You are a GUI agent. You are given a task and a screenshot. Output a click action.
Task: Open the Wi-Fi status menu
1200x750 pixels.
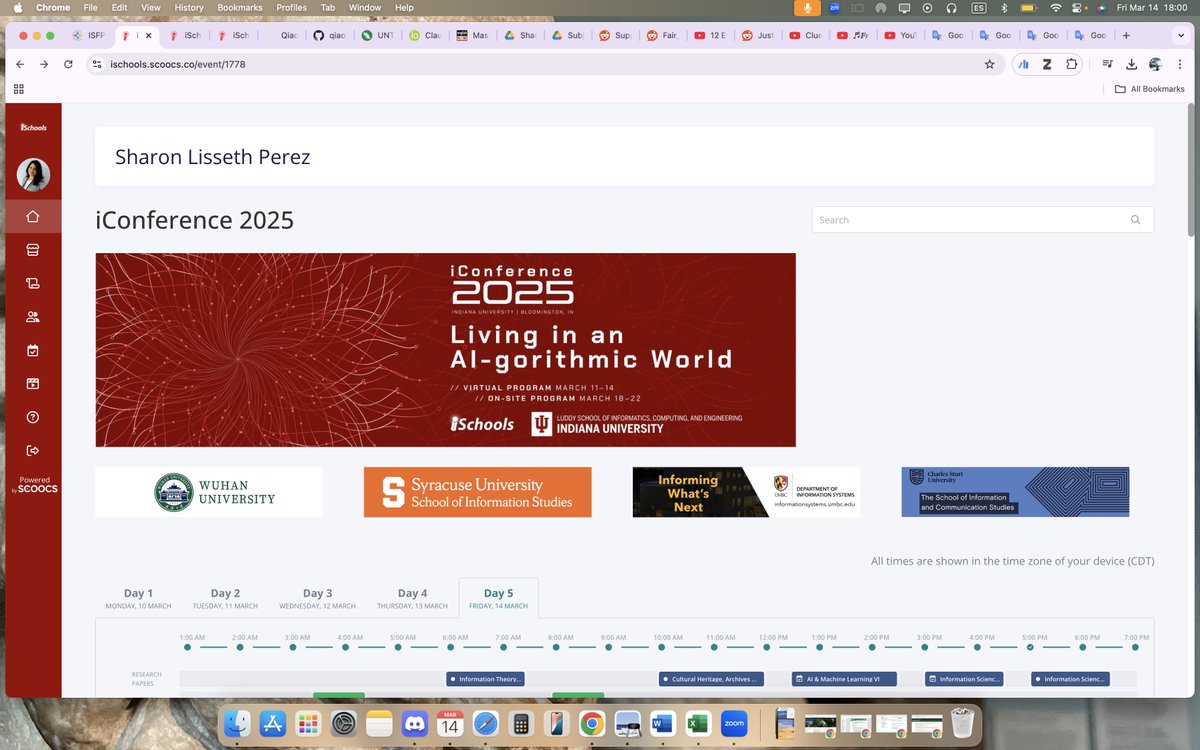(1056, 7)
